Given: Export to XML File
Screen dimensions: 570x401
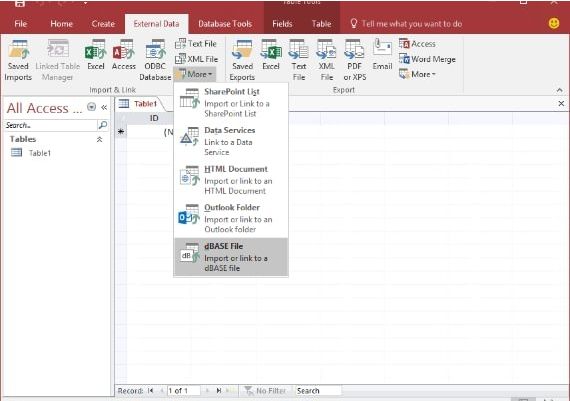Looking at the screenshot, I should (326, 60).
